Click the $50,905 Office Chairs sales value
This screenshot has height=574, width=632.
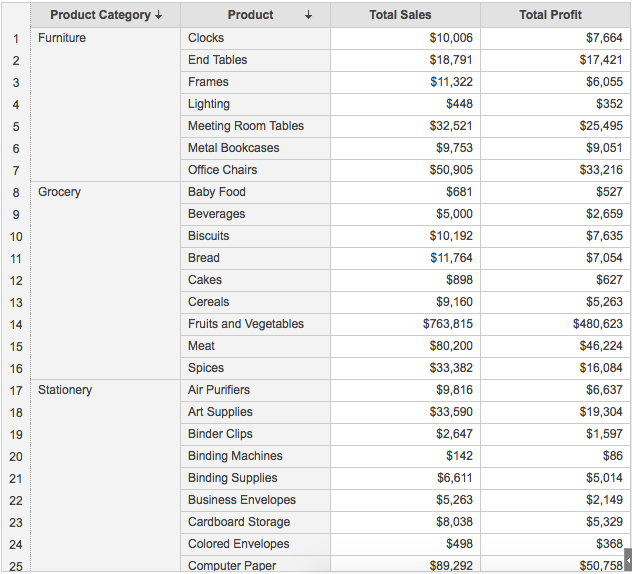(x=451, y=170)
